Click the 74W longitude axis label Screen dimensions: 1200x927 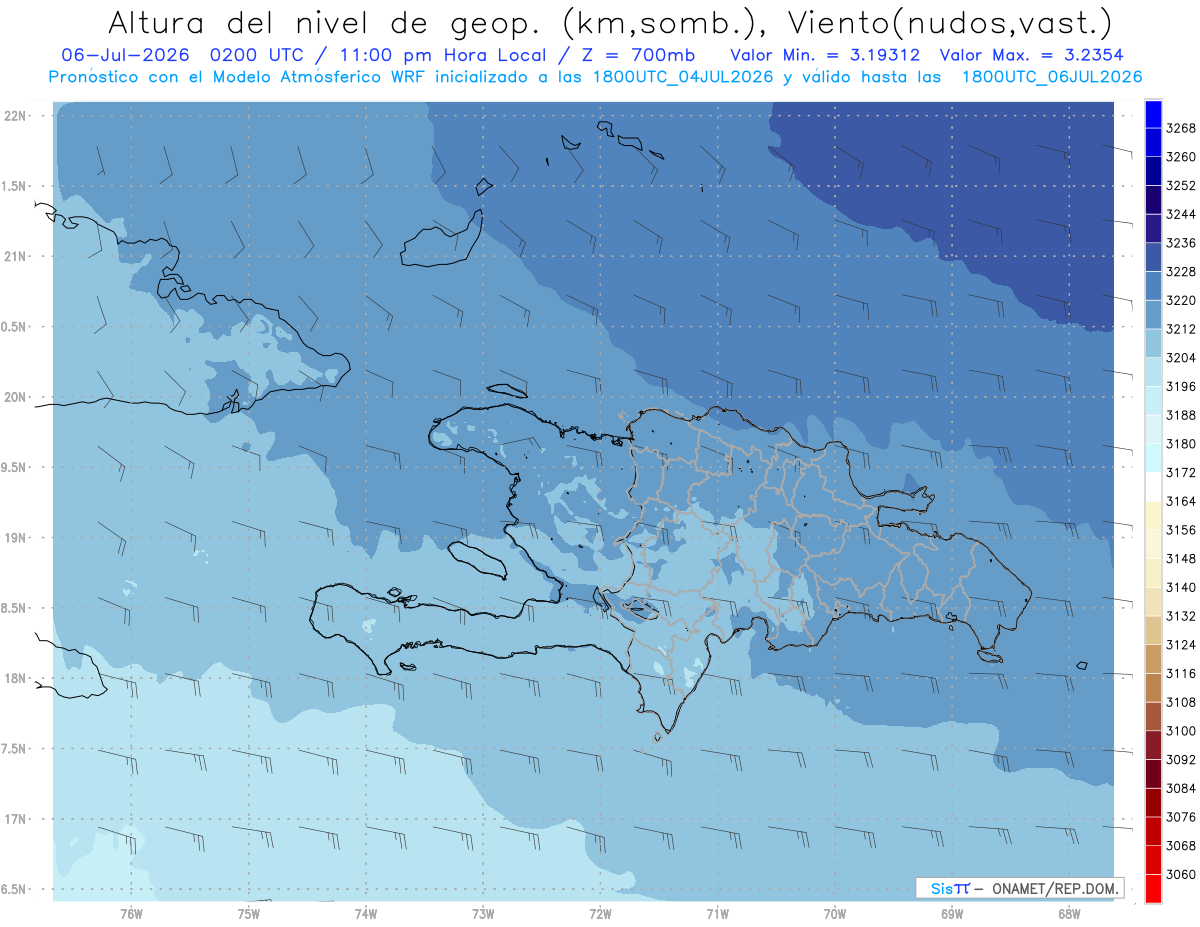(x=366, y=912)
